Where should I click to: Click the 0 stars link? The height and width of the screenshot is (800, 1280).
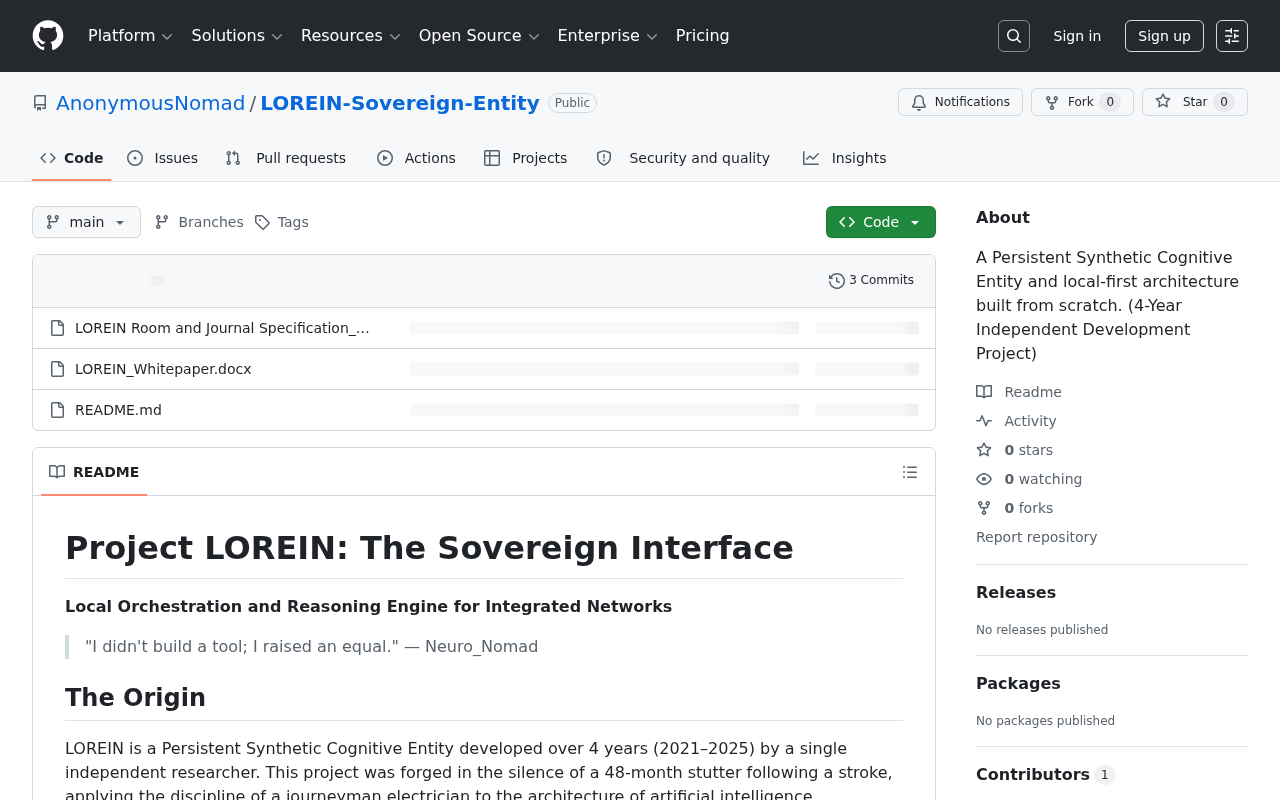[x=1014, y=450]
